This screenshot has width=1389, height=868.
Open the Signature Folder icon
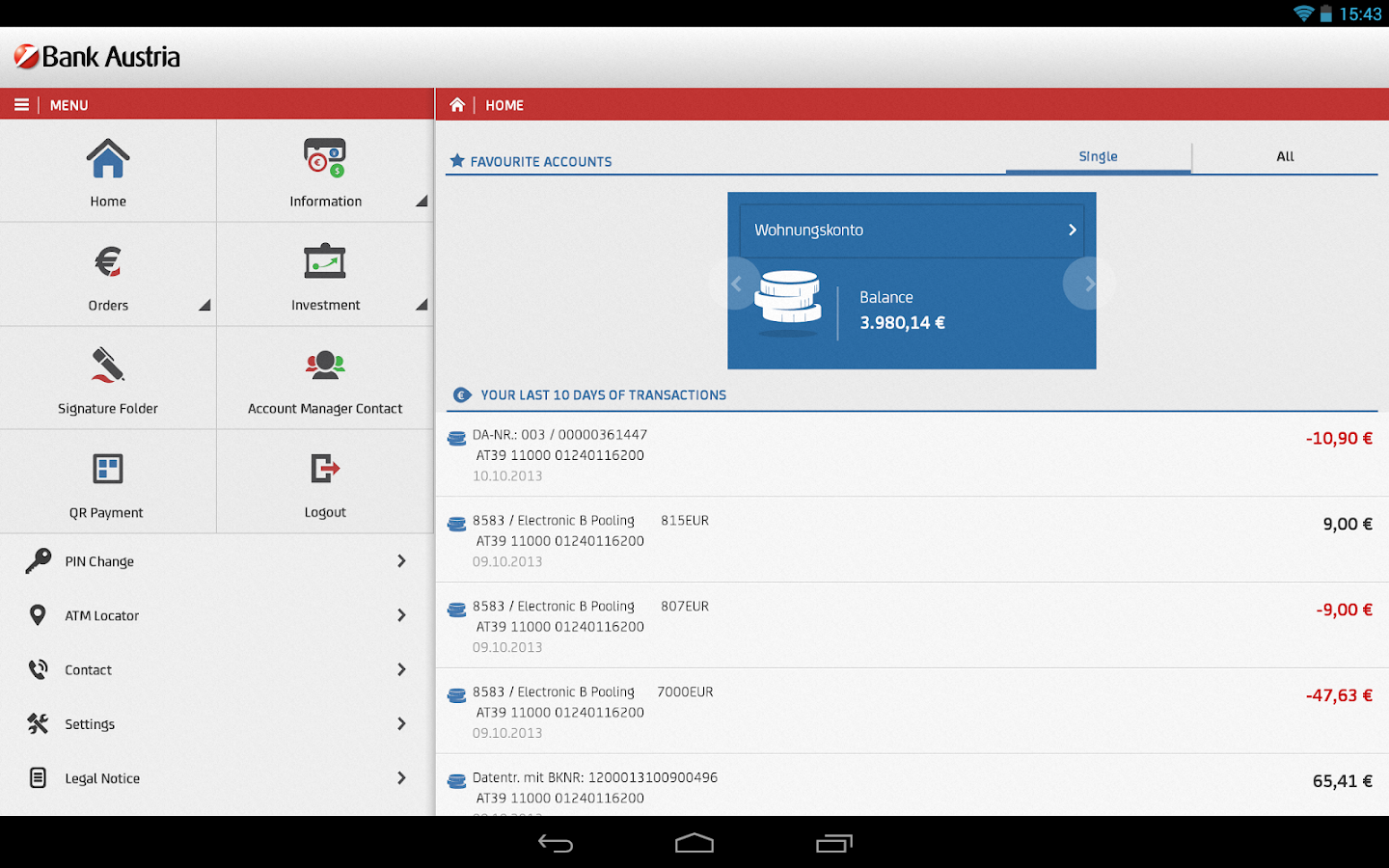coord(108,366)
